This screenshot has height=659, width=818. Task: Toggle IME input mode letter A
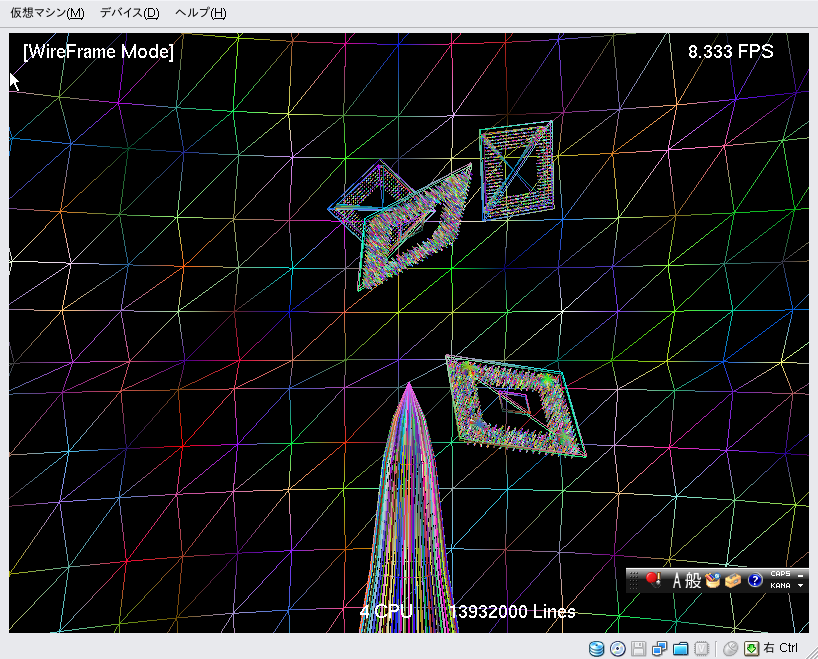677,580
